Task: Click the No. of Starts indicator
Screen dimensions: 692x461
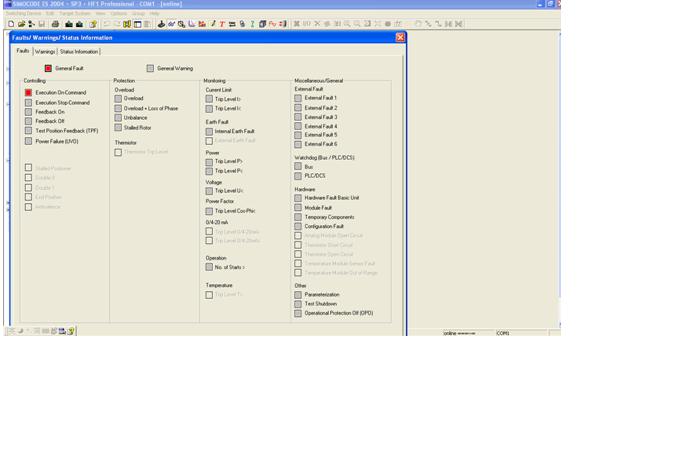Action: (x=209, y=267)
